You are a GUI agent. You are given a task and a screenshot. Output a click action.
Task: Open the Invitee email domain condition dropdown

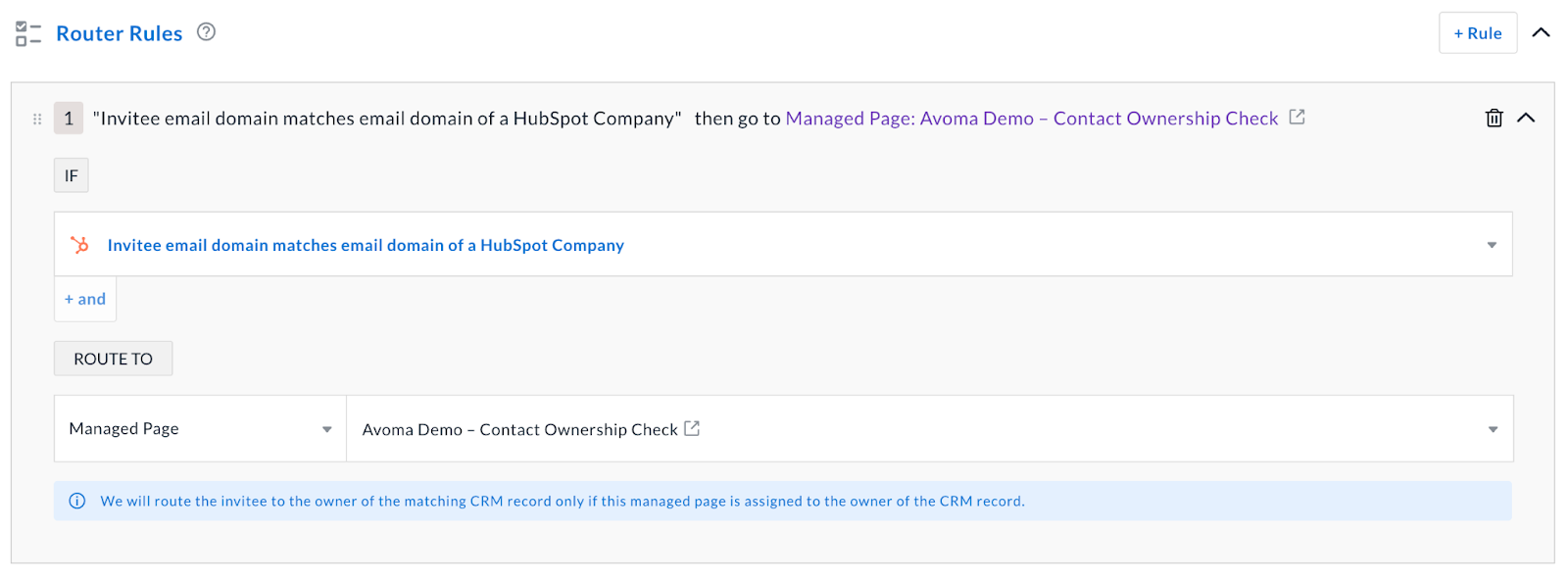pyautogui.click(x=783, y=245)
